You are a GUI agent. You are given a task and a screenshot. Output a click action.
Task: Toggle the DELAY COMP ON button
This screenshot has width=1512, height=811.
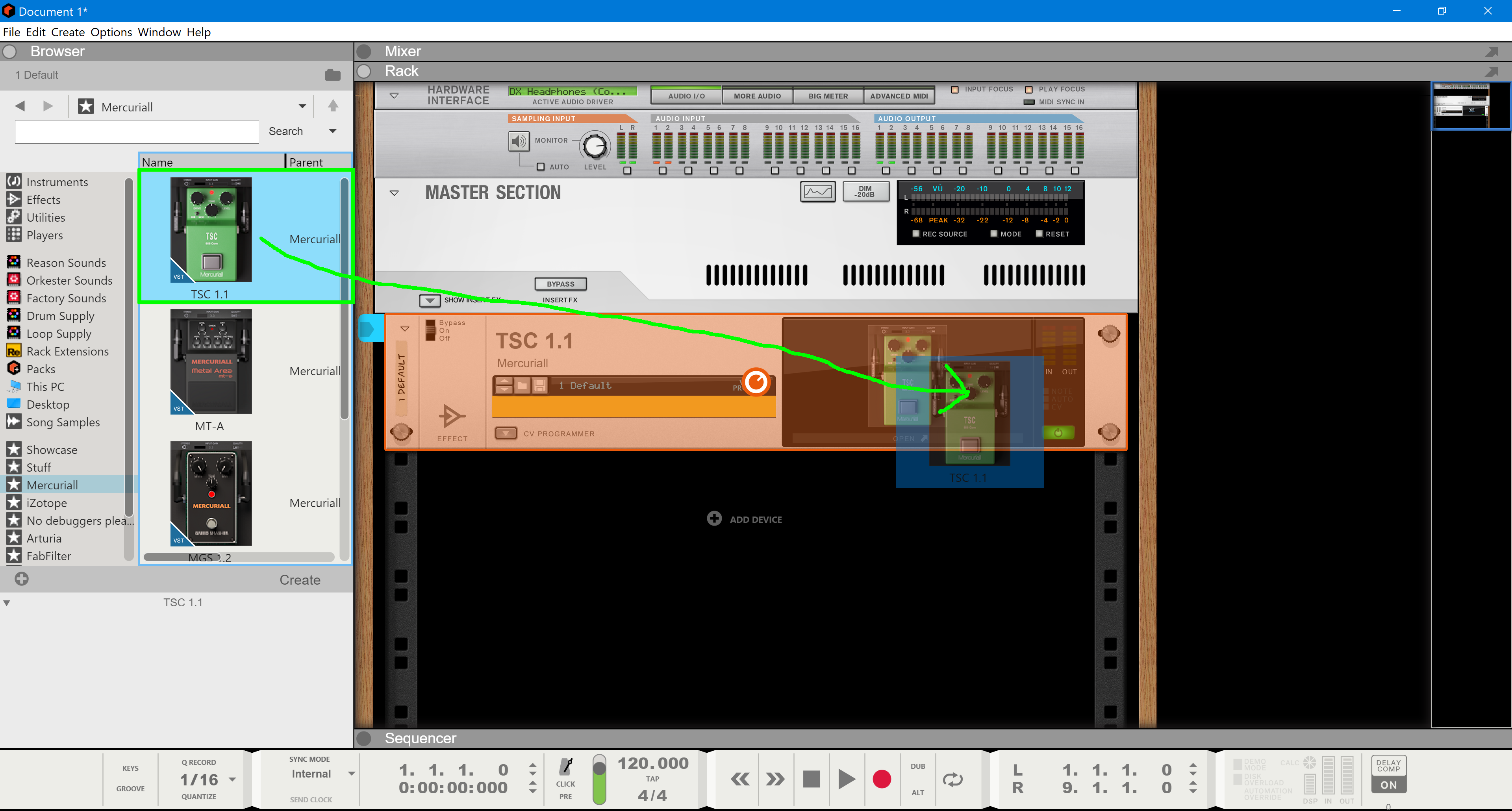click(1388, 785)
